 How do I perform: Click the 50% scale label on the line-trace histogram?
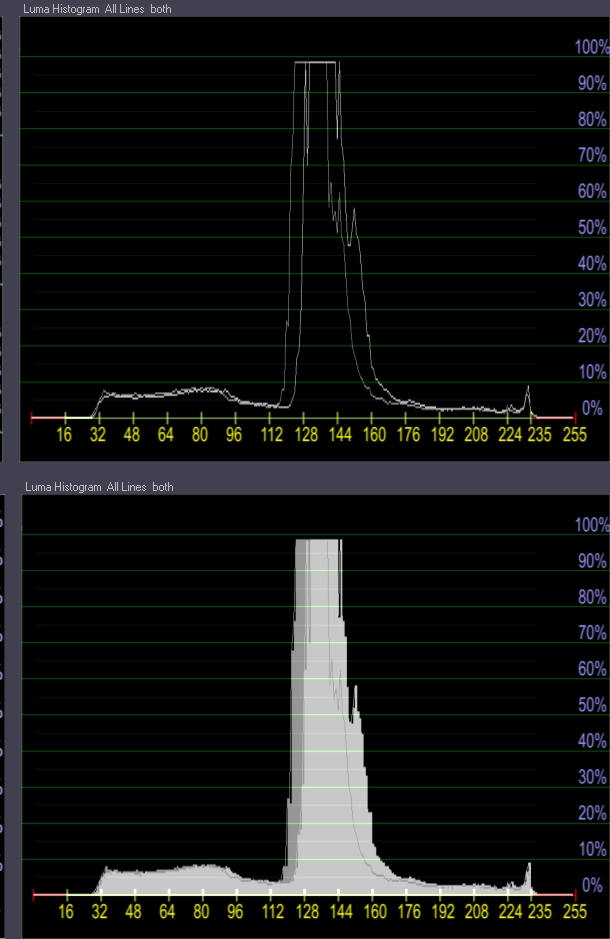click(x=593, y=227)
